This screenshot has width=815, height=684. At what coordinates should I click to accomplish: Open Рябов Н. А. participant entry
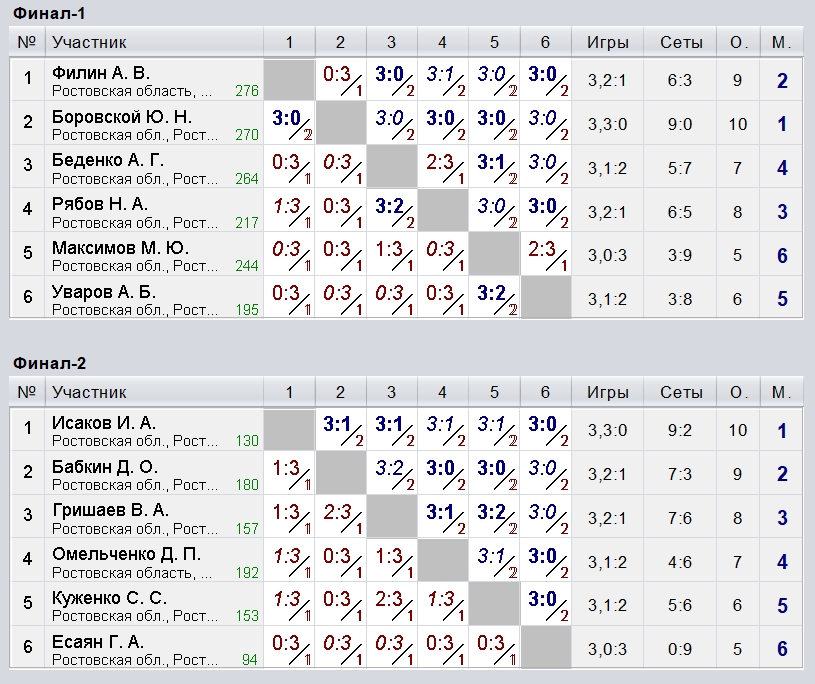100,204
